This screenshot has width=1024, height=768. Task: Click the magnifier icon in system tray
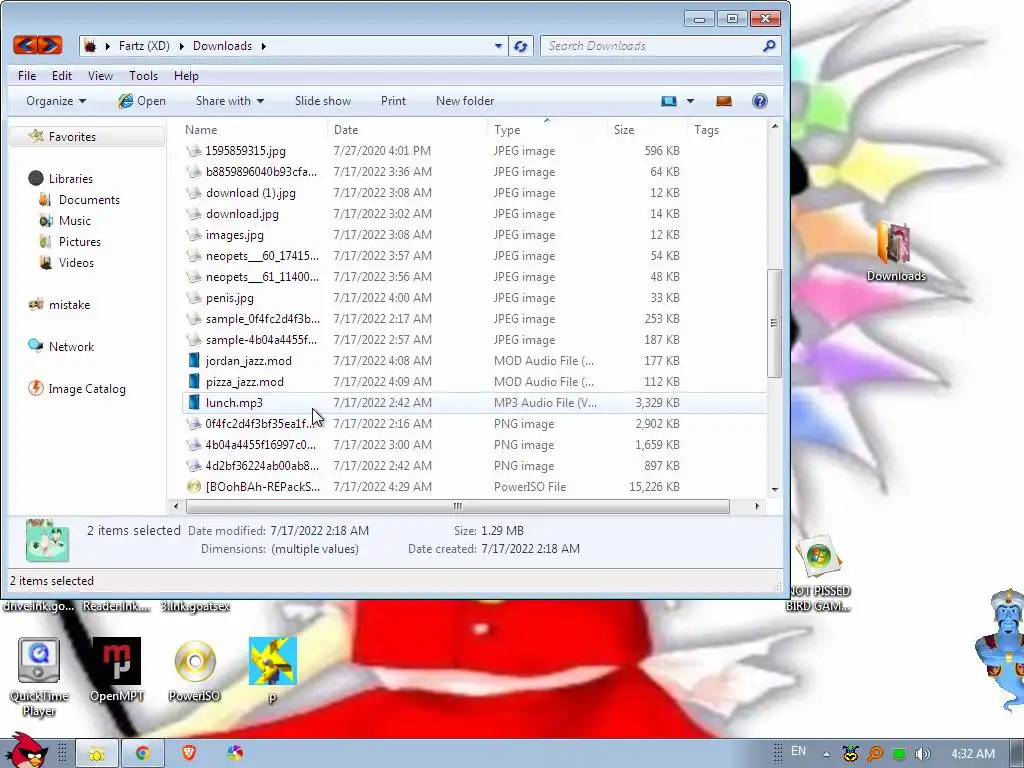click(x=874, y=754)
